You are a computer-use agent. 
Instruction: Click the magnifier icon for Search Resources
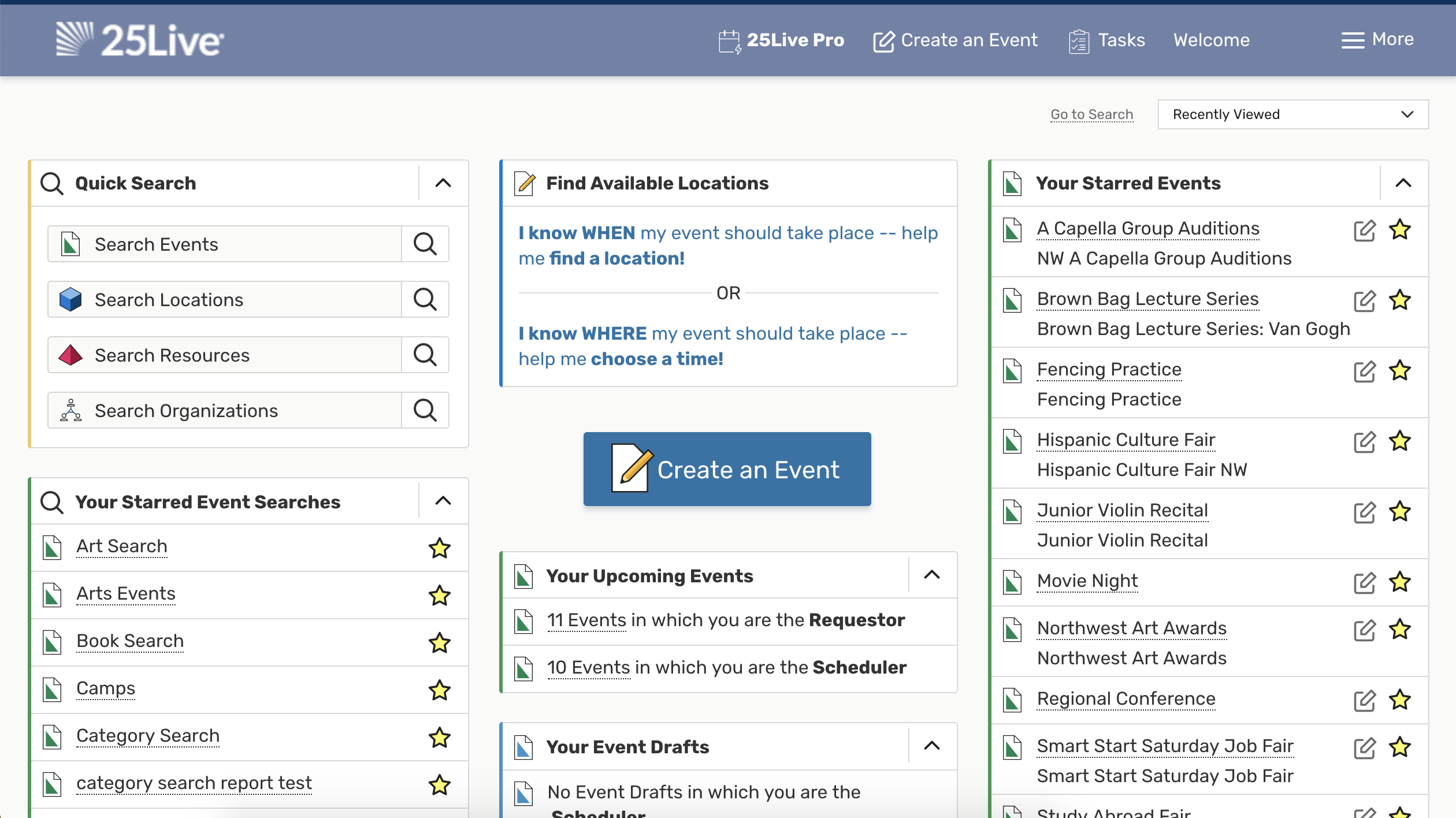tap(425, 355)
